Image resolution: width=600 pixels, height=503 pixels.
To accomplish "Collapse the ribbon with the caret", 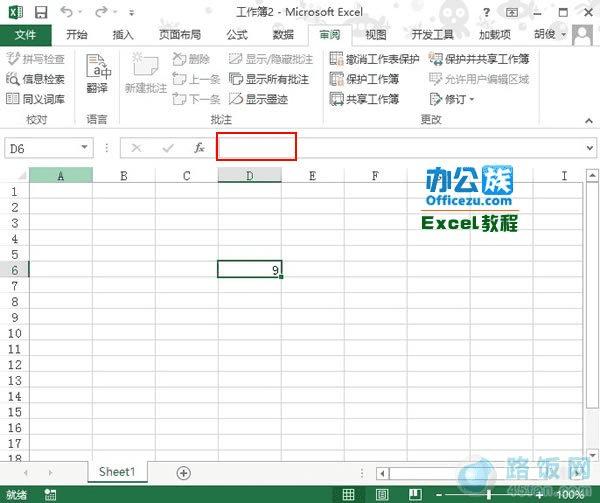I will pos(589,121).
